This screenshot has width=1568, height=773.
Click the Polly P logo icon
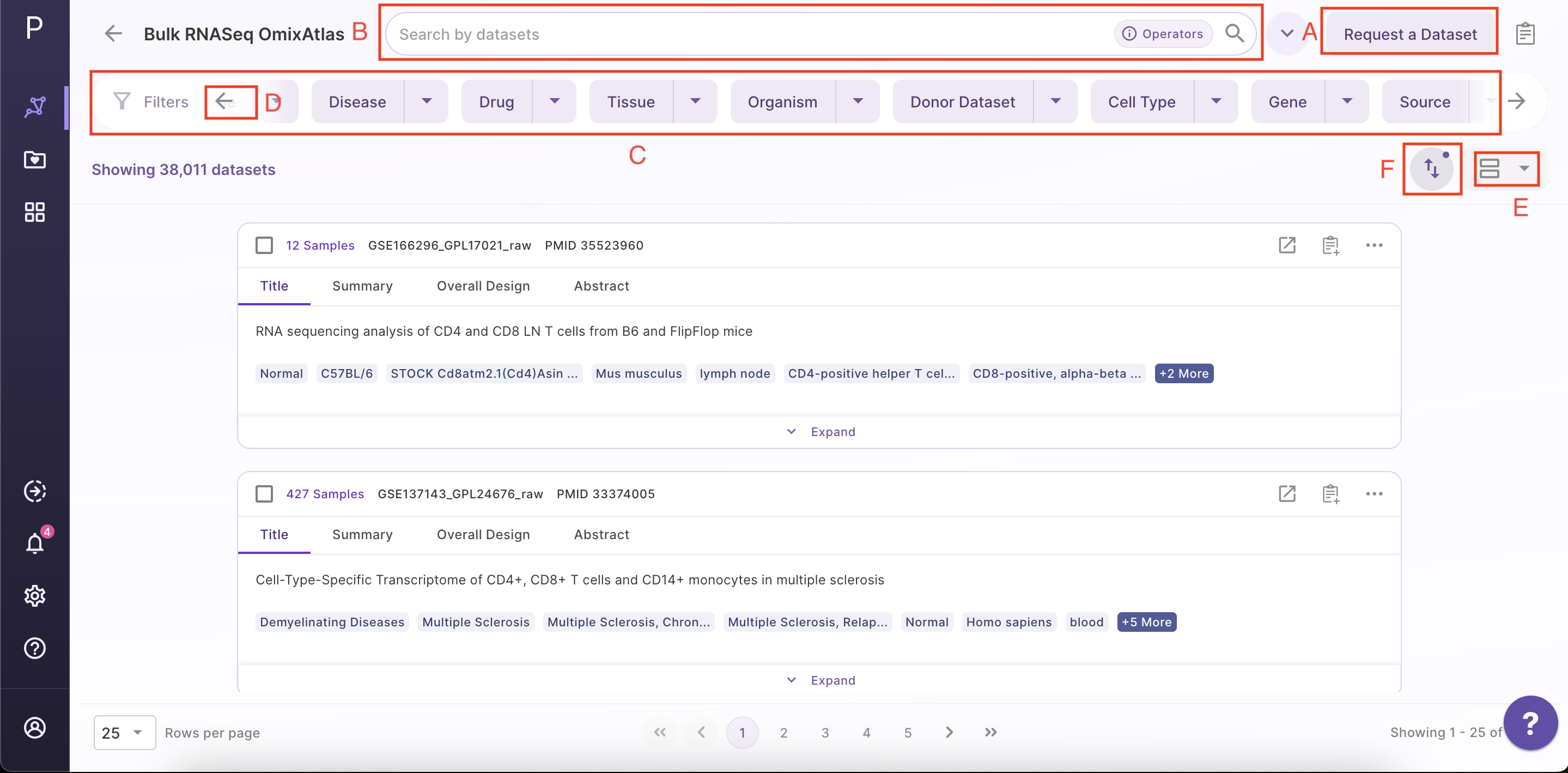(x=34, y=27)
